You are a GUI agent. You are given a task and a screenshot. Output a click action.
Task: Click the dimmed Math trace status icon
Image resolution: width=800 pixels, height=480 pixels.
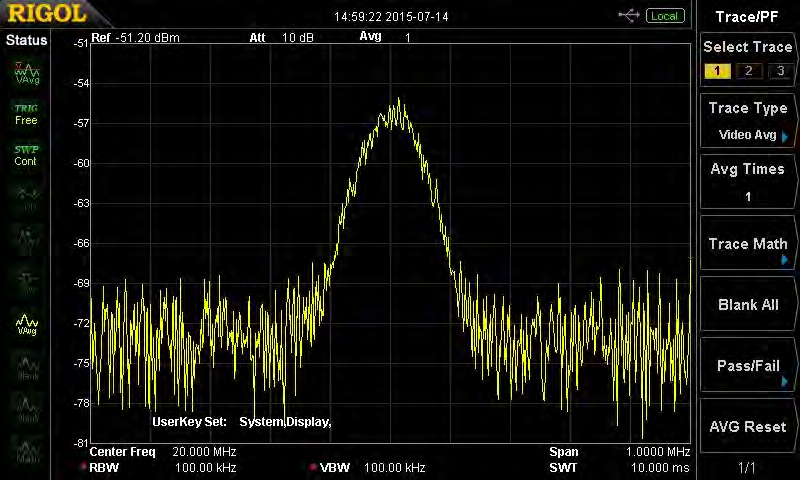pos(28,451)
